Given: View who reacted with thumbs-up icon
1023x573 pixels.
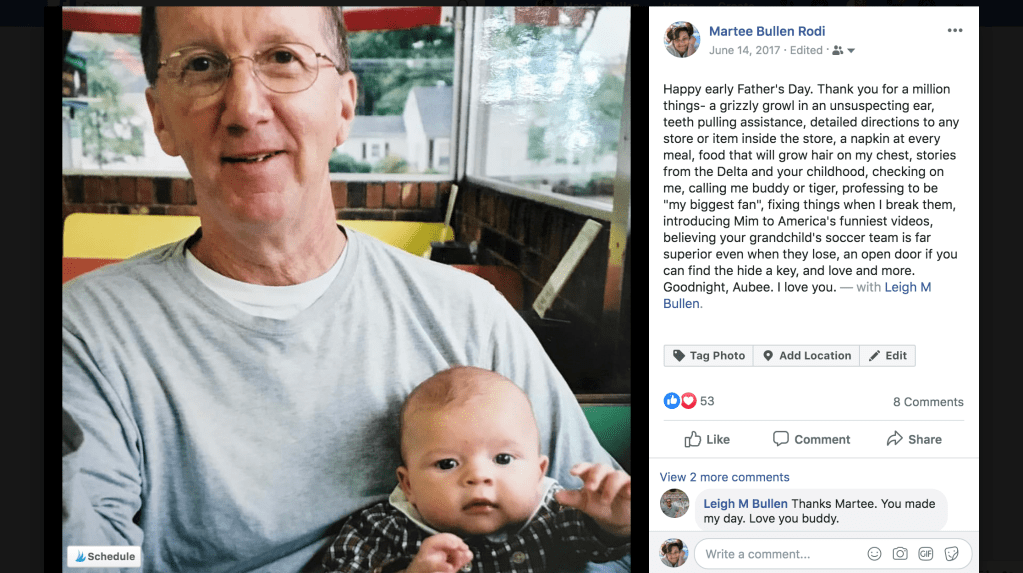Looking at the screenshot, I should pos(671,401).
